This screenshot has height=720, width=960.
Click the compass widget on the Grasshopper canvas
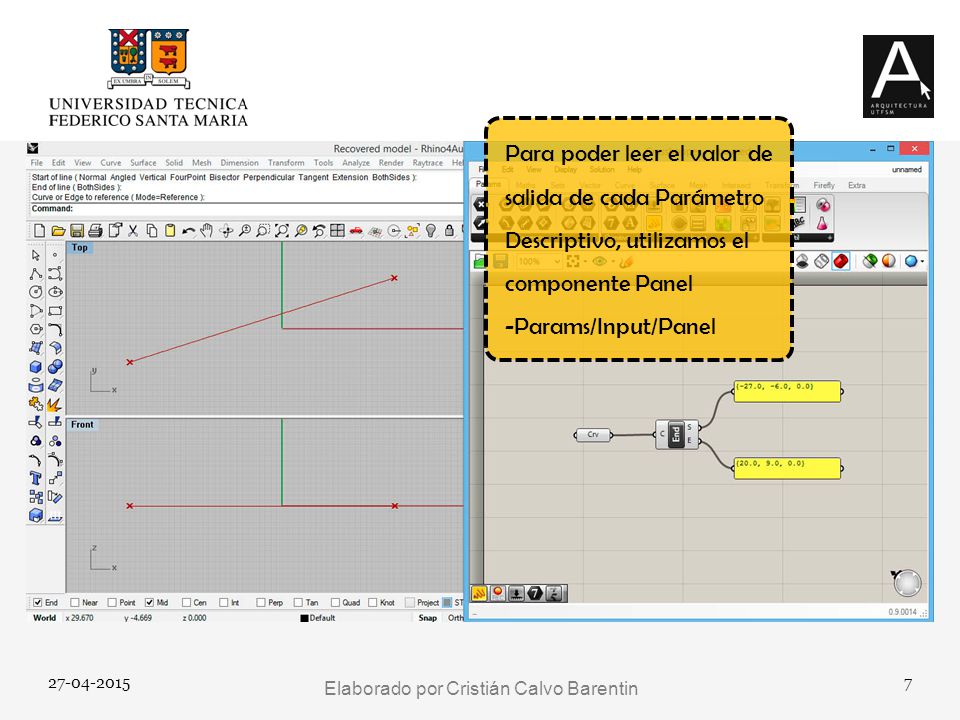click(907, 582)
